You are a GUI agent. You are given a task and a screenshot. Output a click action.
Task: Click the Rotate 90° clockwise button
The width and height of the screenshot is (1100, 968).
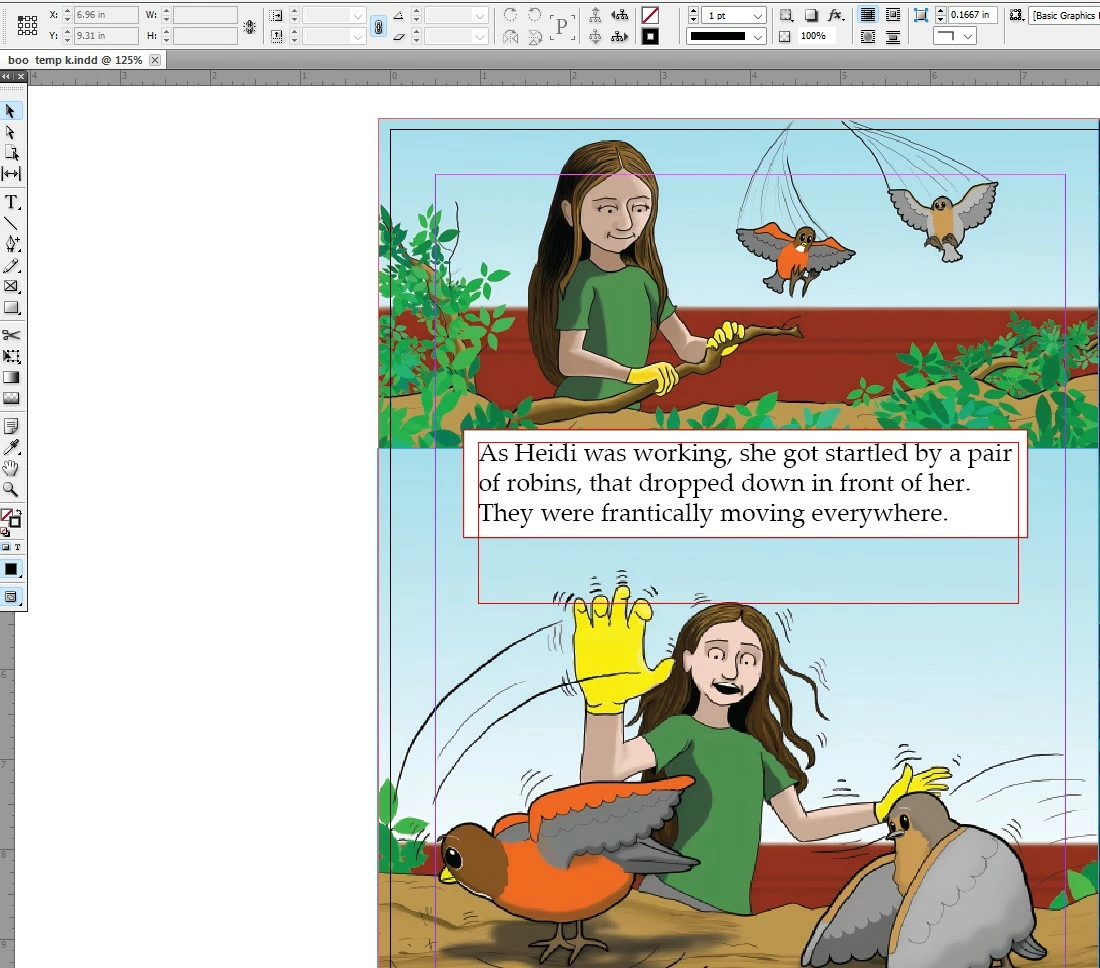(510, 15)
